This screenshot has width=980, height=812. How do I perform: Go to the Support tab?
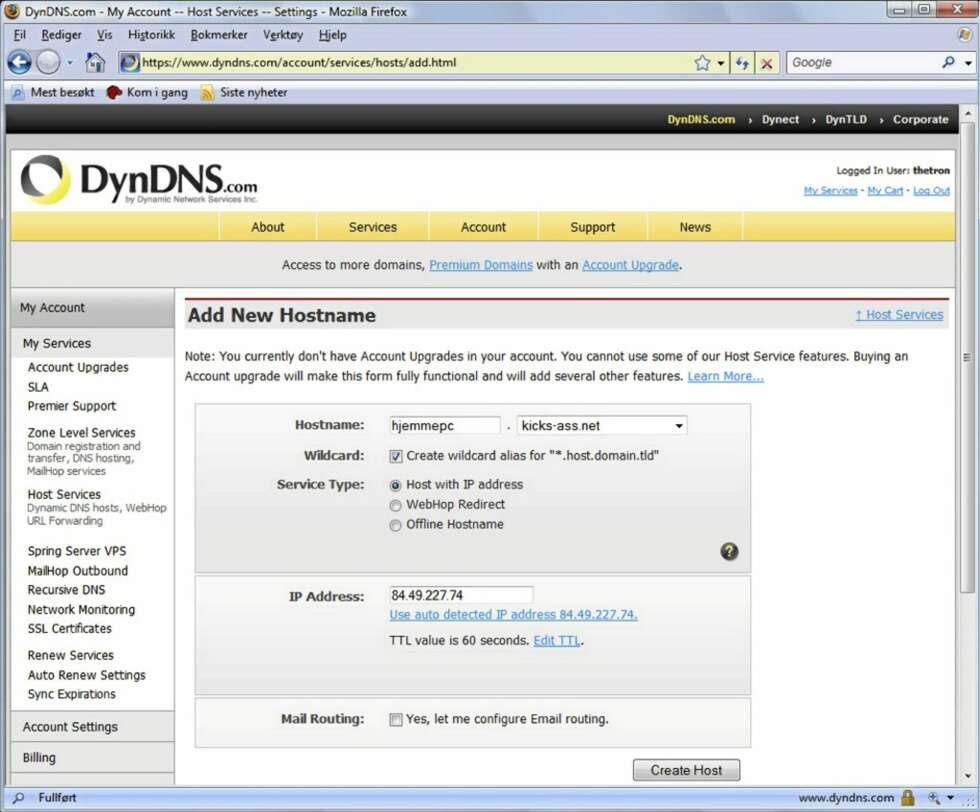tap(592, 227)
